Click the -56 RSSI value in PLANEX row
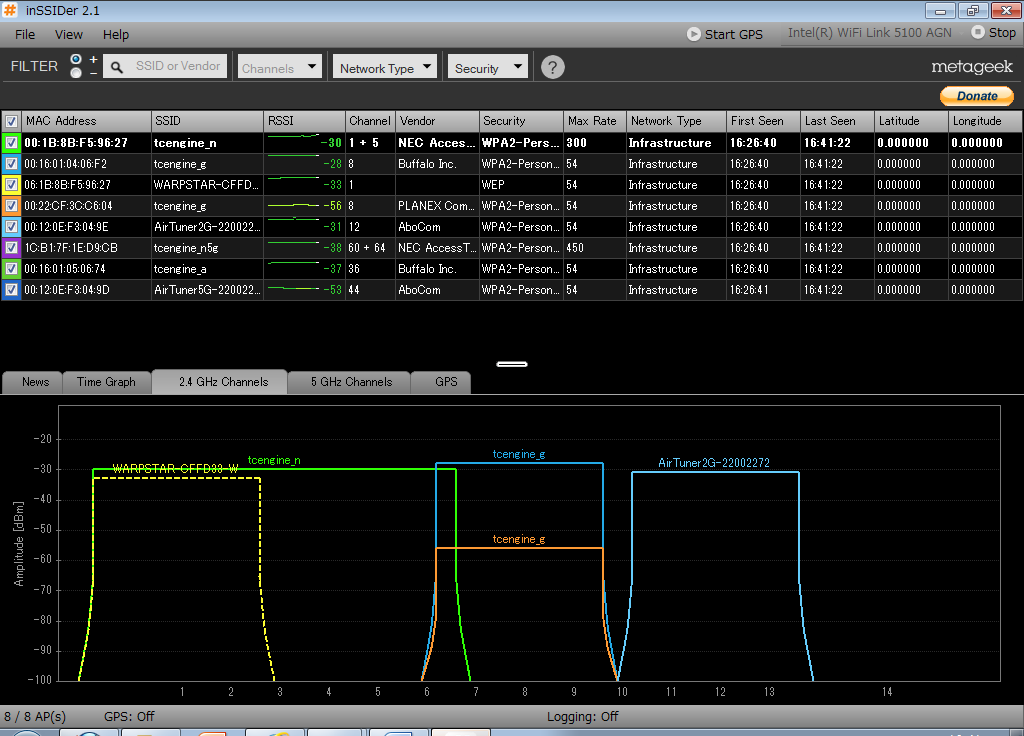Viewport: 1024px width, 736px height. pyautogui.click(x=332, y=206)
